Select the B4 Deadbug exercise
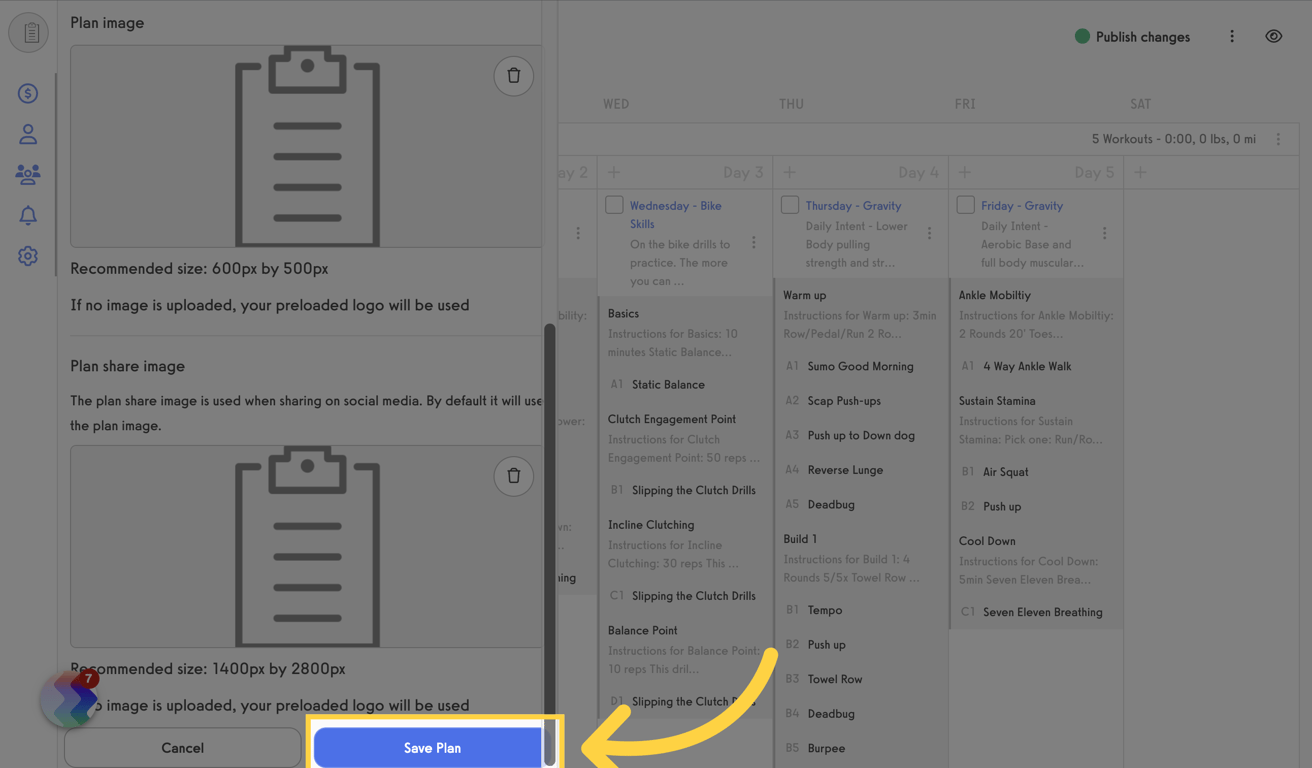1312x768 pixels. click(831, 714)
